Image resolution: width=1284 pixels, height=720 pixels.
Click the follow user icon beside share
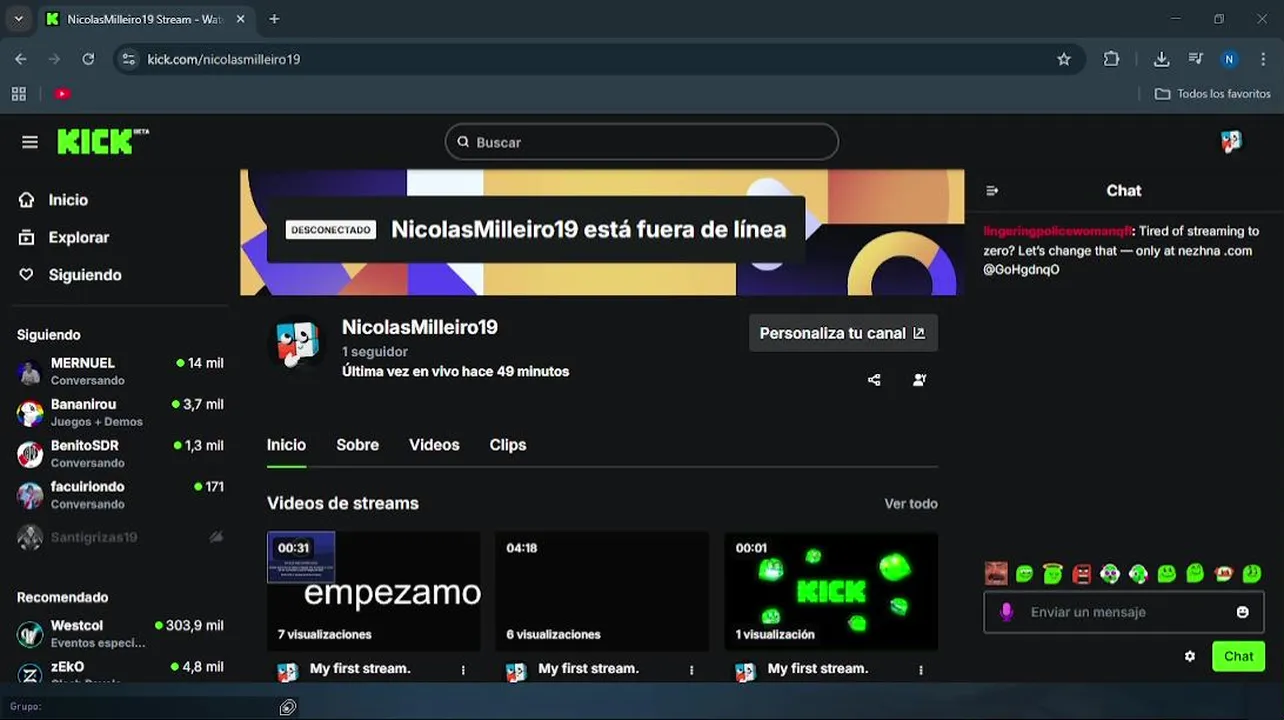[919, 380]
